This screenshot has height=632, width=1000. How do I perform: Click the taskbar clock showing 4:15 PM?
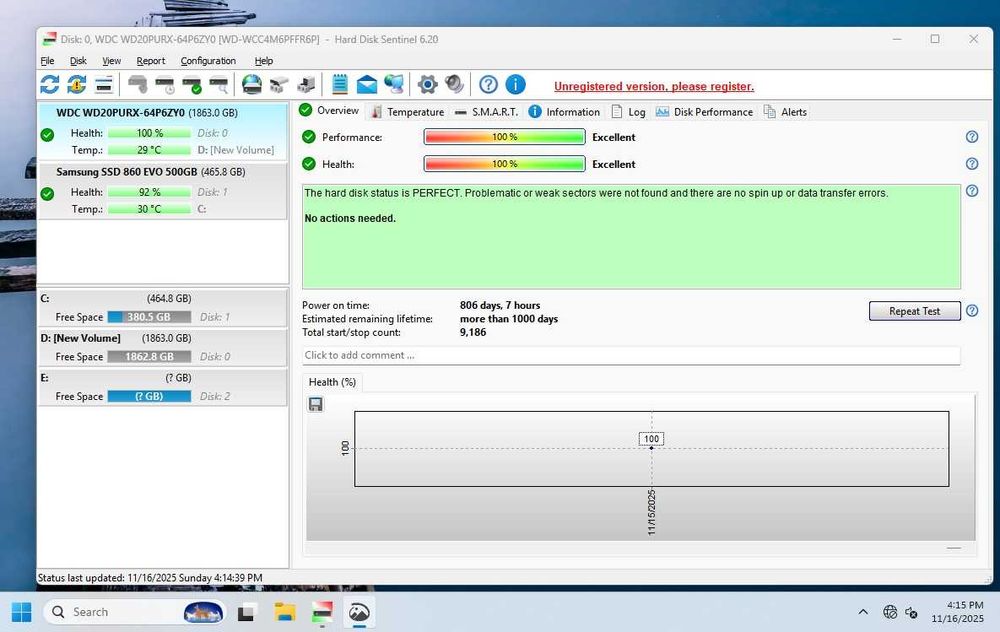[957, 612]
